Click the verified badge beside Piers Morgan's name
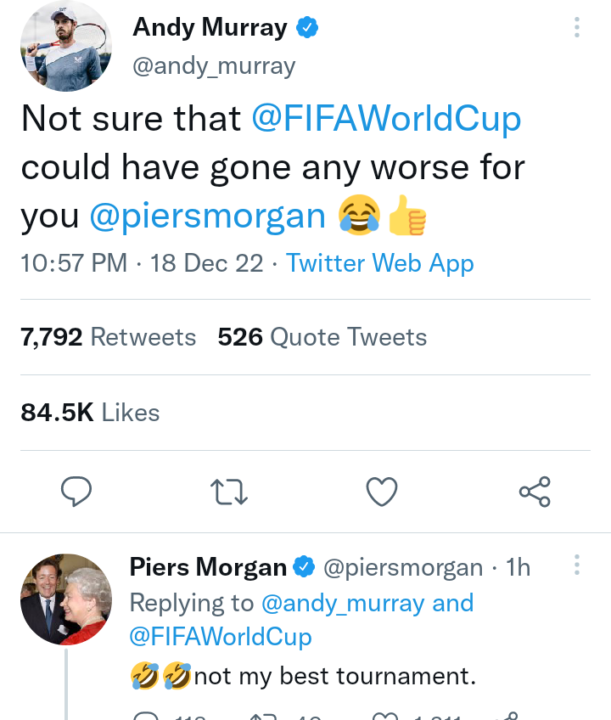This screenshot has width=611, height=720. click(303, 568)
